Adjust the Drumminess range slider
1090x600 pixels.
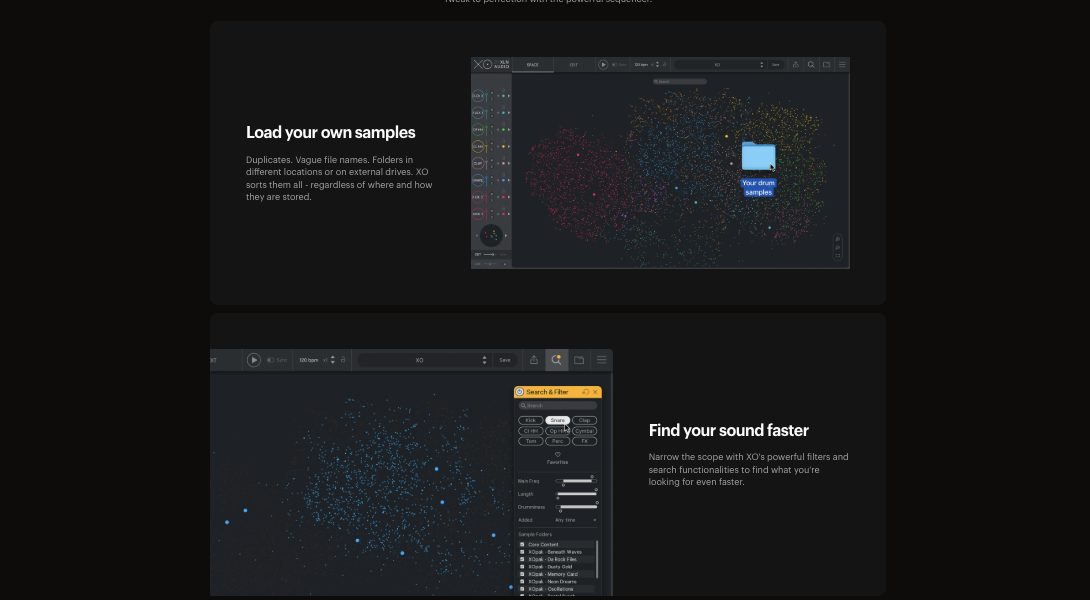576,507
